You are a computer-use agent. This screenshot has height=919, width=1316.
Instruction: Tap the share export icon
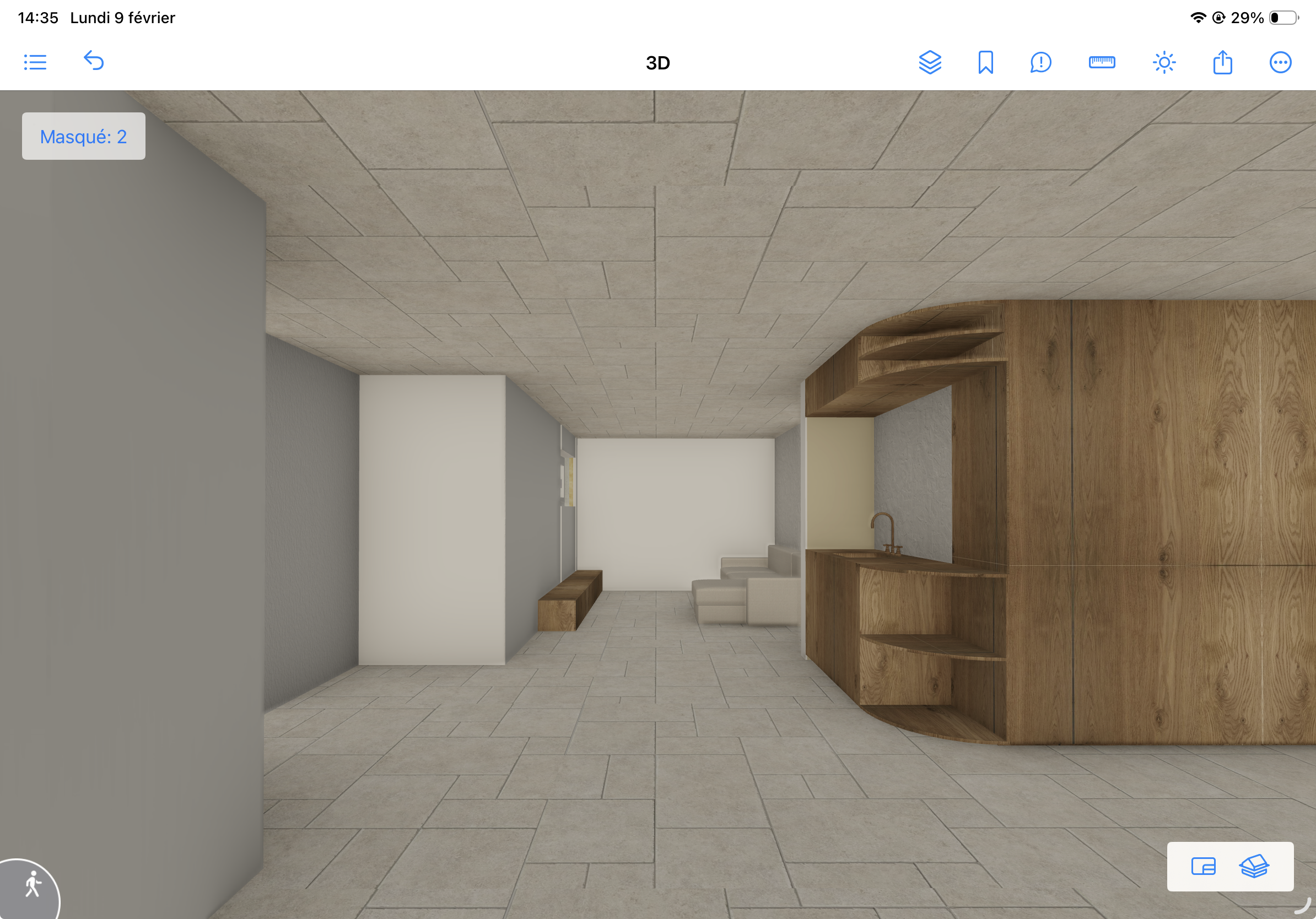[1222, 62]
